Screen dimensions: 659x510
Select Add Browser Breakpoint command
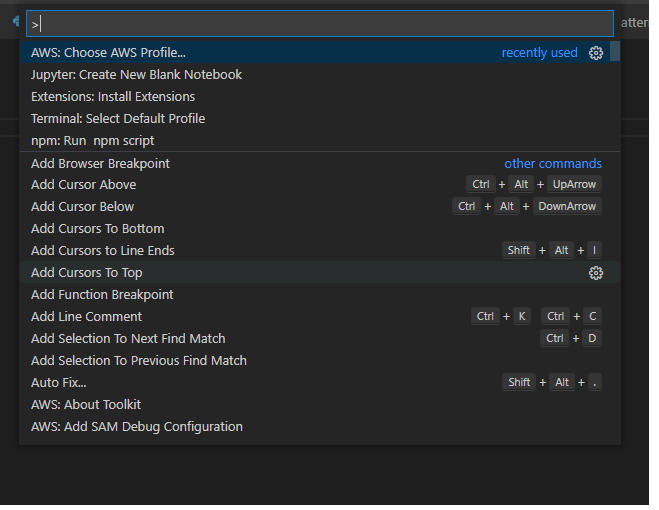tap(100, 163)
